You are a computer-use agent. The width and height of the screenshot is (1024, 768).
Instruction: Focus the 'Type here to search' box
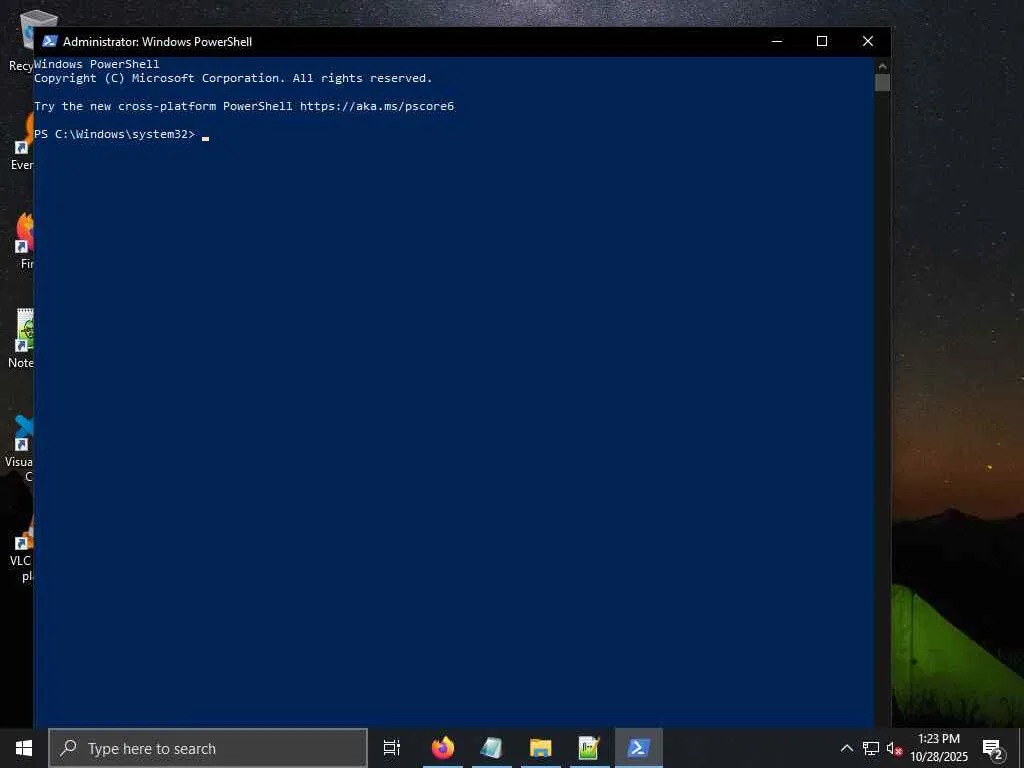(208, 748)
